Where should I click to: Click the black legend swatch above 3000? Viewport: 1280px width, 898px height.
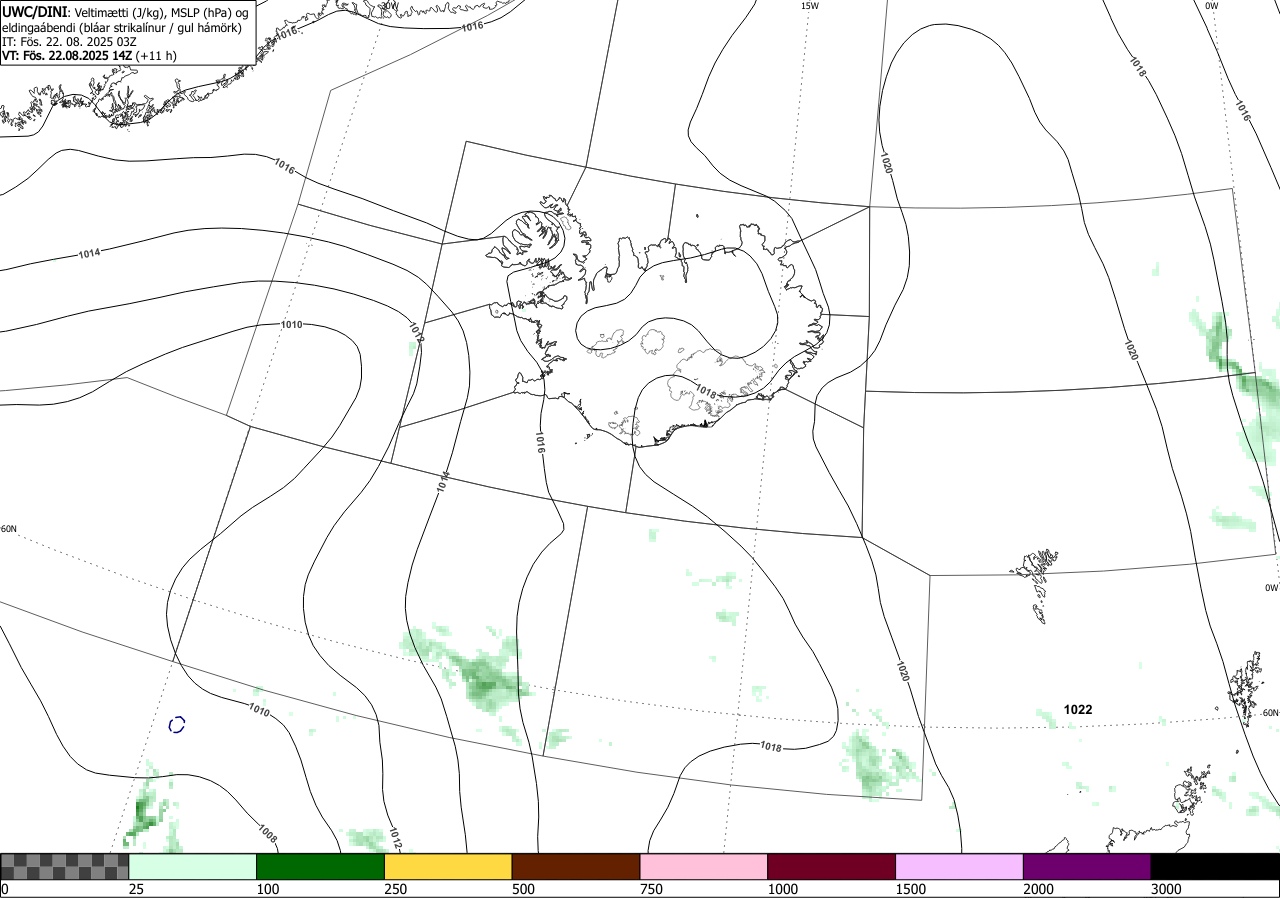tap(1215, 866)
